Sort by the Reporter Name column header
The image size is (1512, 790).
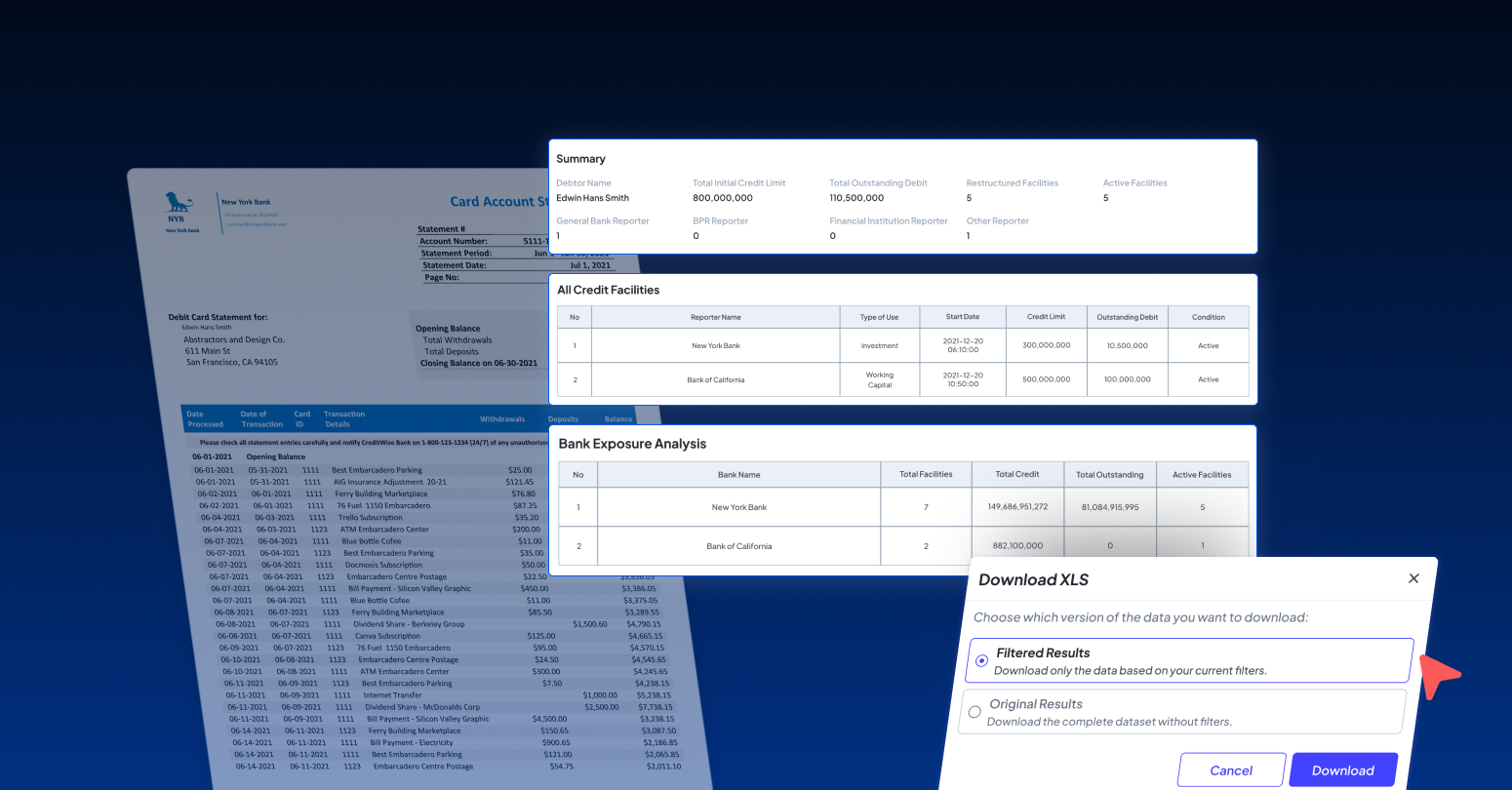point(716,316)
